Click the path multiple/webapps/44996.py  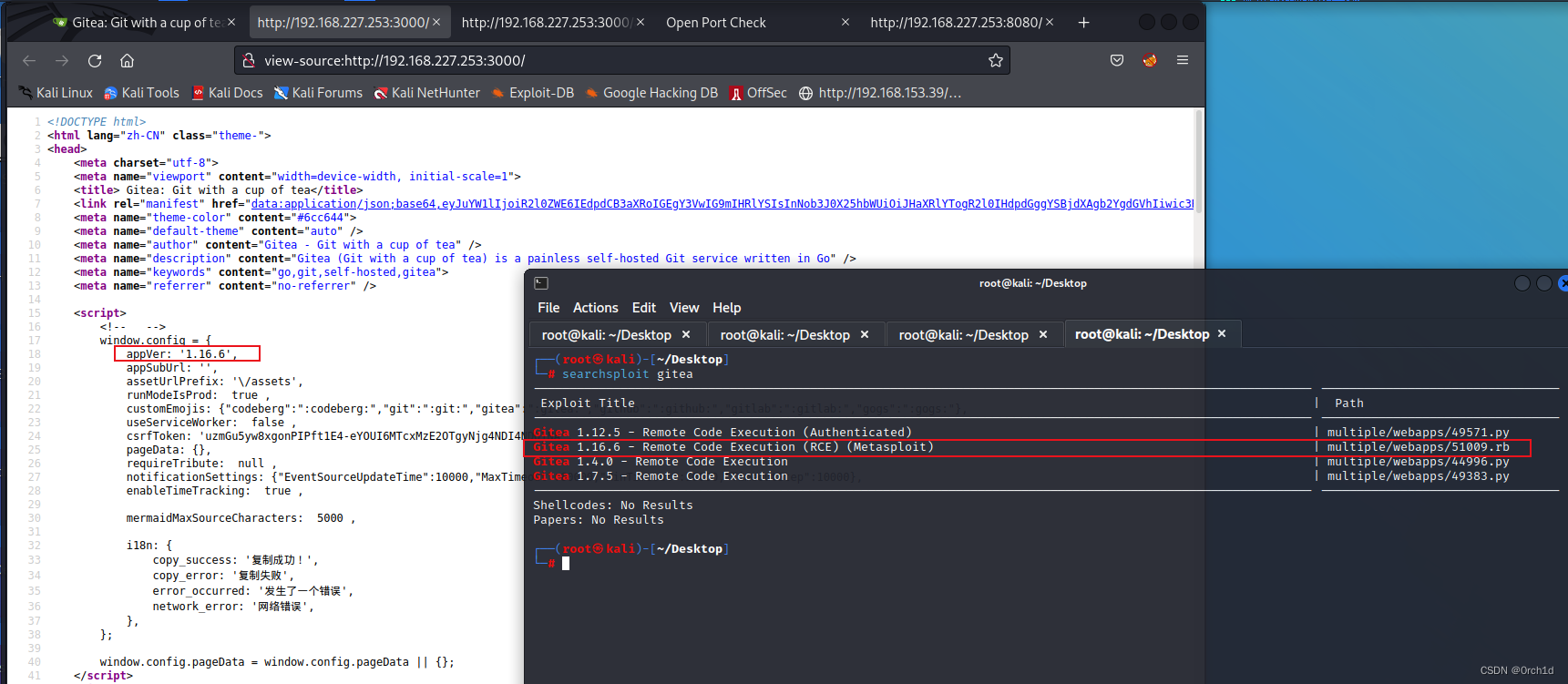pyautogui.click(x=1418, y=462)
